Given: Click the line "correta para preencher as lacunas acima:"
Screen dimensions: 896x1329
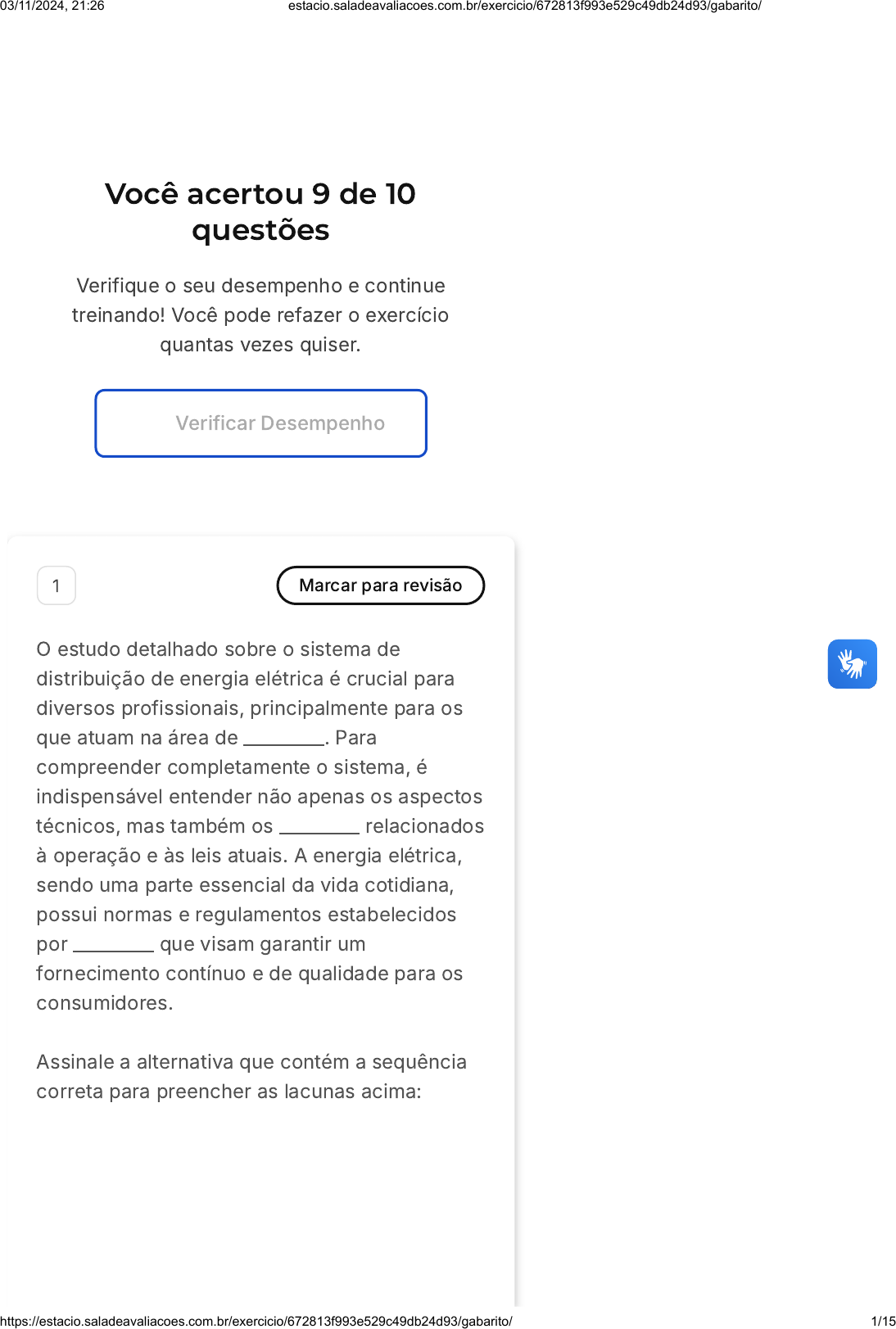Looking at the screenshot, I should tap(229, 1092).
